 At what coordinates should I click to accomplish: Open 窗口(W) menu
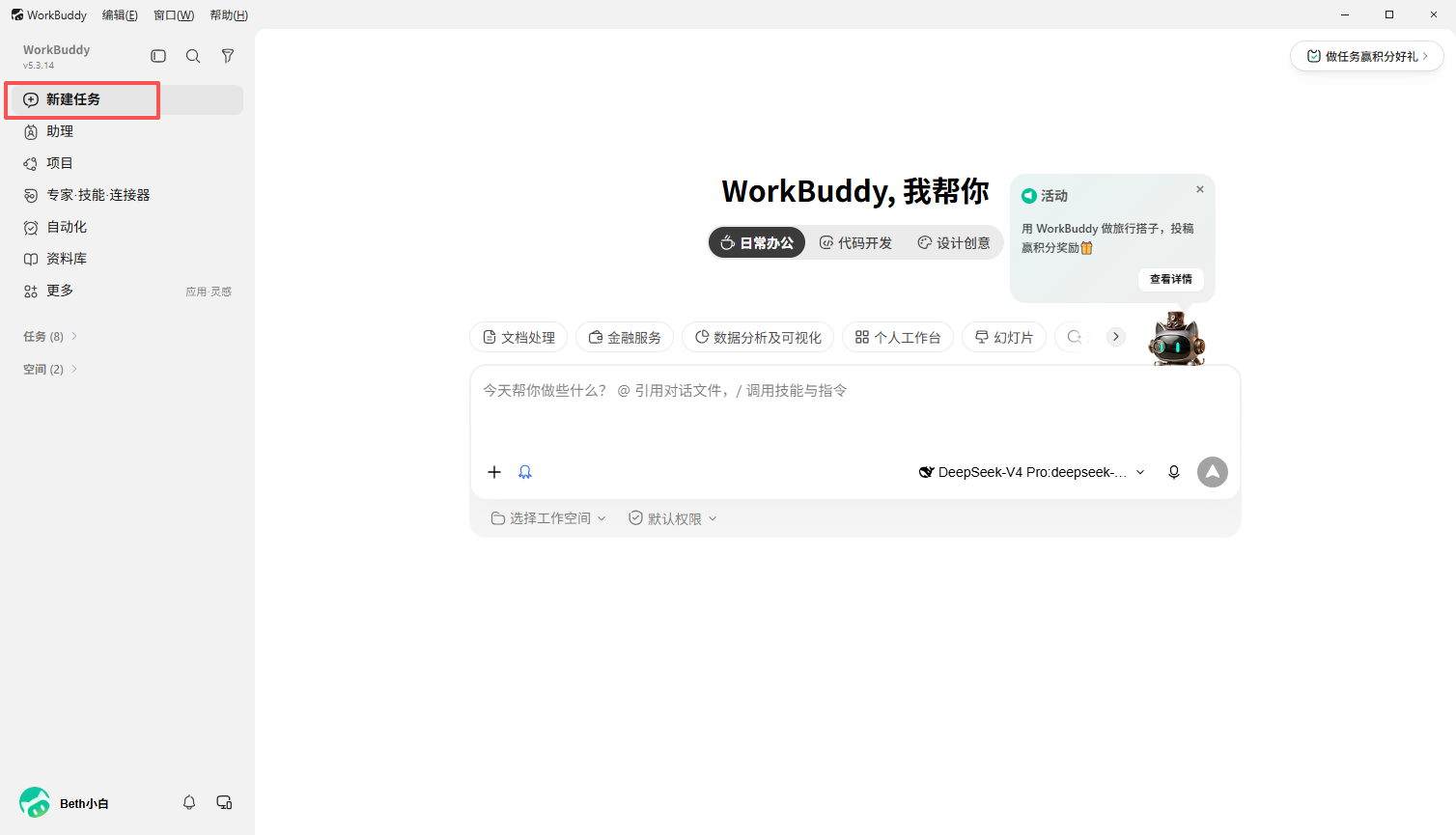174,14
